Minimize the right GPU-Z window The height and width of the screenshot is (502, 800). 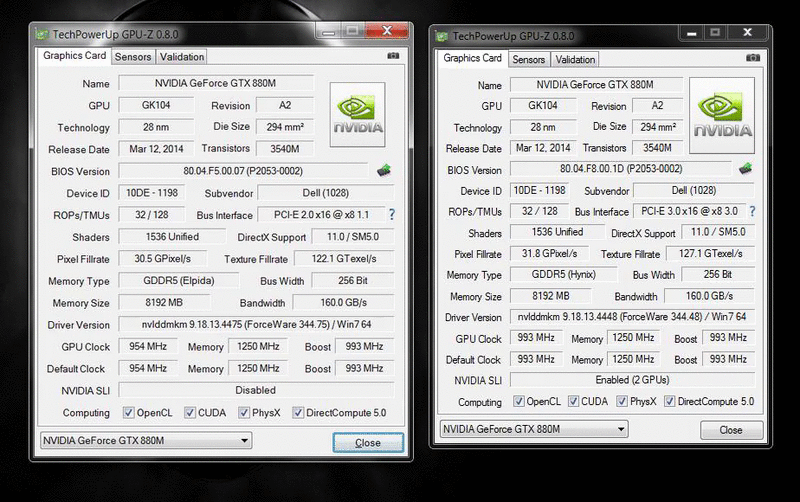(x=691, y=33)
